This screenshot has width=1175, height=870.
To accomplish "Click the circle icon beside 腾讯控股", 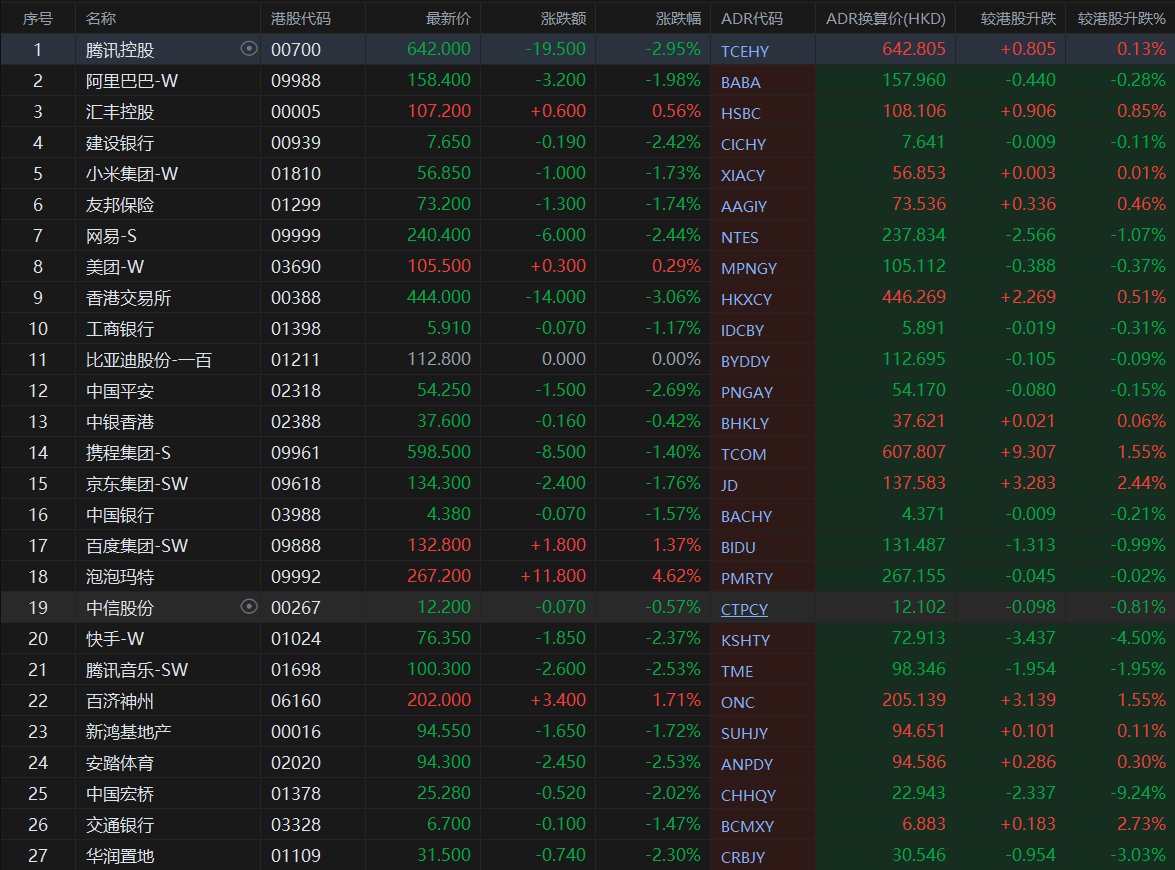I will tap(249, 49).
